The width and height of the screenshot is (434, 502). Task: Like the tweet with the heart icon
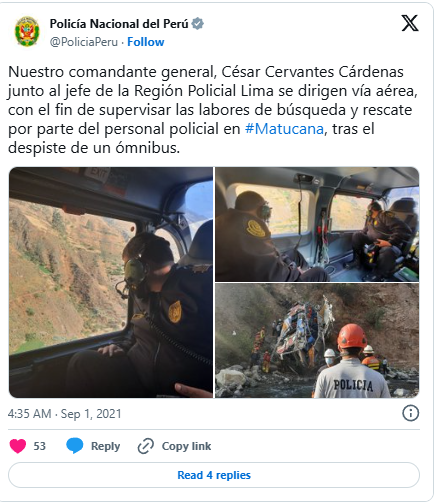(x=18, y=446)
